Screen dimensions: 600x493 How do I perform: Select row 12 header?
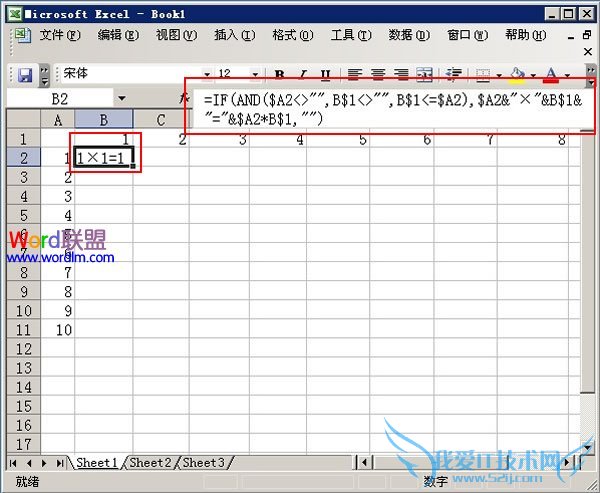pos(24,349)
